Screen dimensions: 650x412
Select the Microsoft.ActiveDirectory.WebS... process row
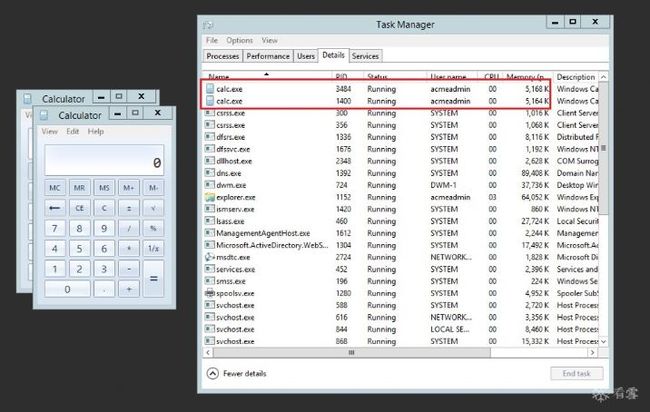[x=401, y=245]
